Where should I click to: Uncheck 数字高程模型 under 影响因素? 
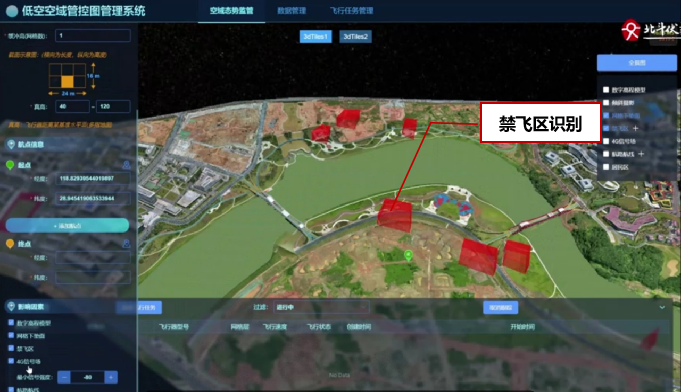point(11,323)
